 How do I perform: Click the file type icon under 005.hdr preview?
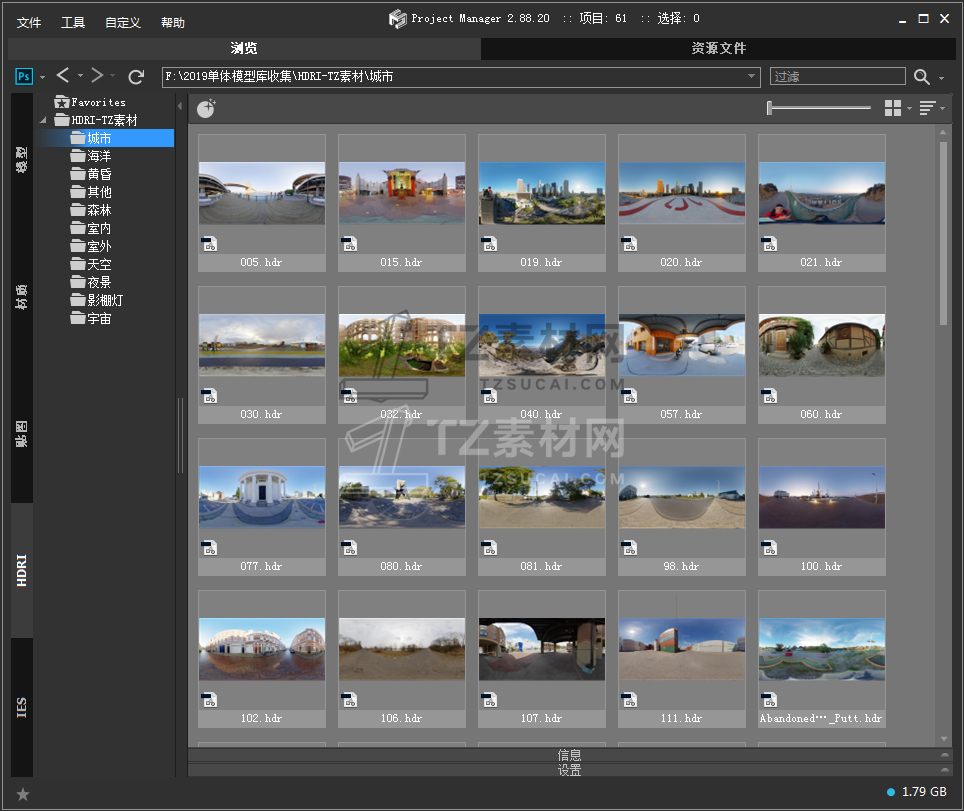click(210, 244)
